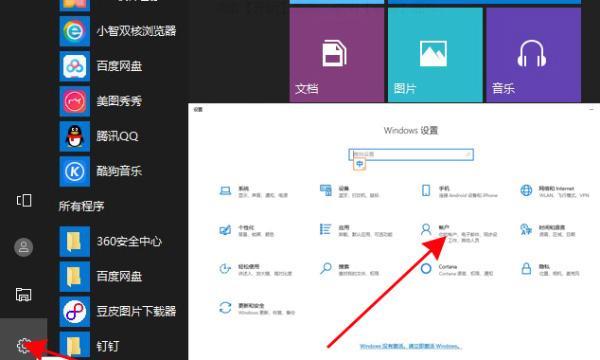Open Cortana settings category

pos(457,269)
